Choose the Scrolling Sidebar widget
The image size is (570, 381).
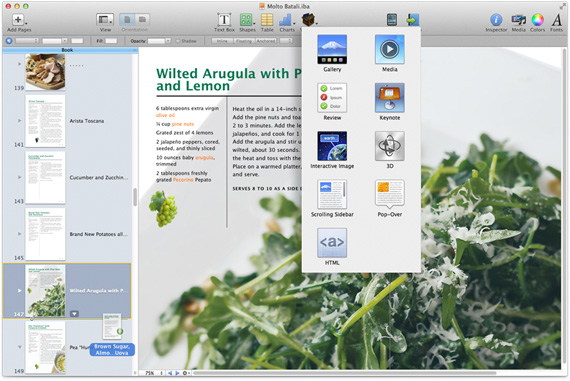332,194
